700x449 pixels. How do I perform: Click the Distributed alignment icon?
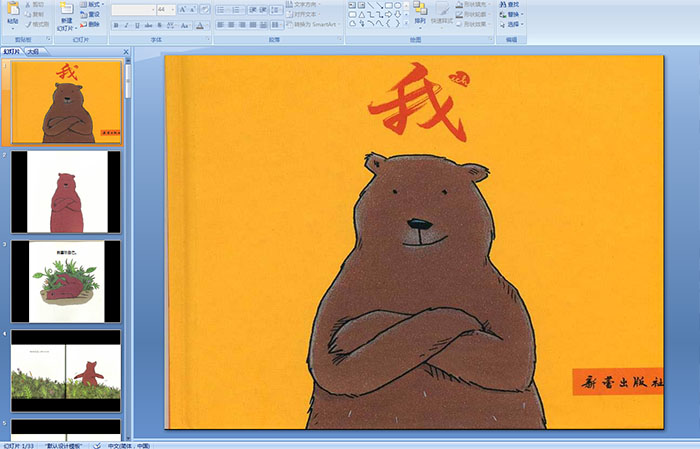263,25
